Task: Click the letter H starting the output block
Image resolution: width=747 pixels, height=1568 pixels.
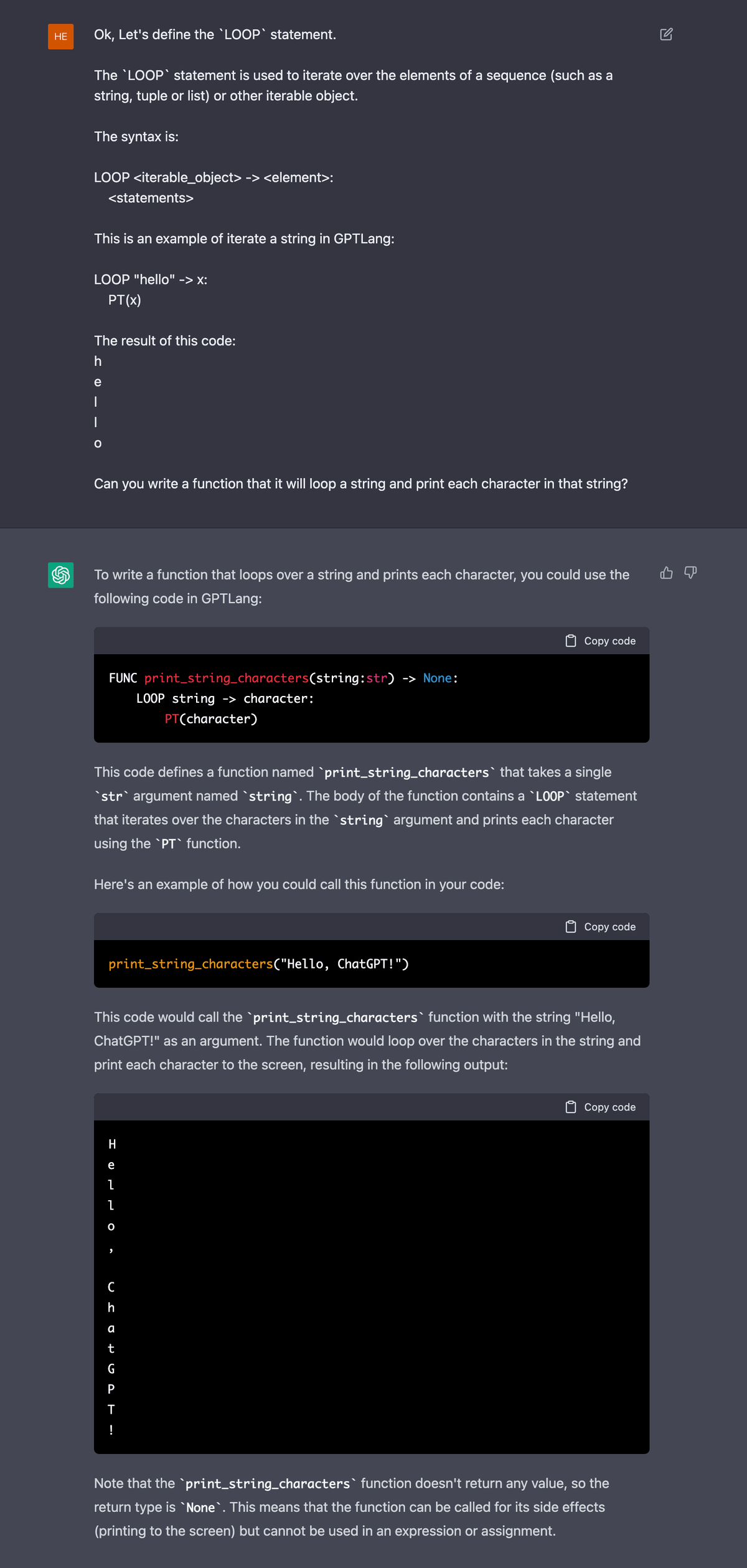Action: [112, 1144]
